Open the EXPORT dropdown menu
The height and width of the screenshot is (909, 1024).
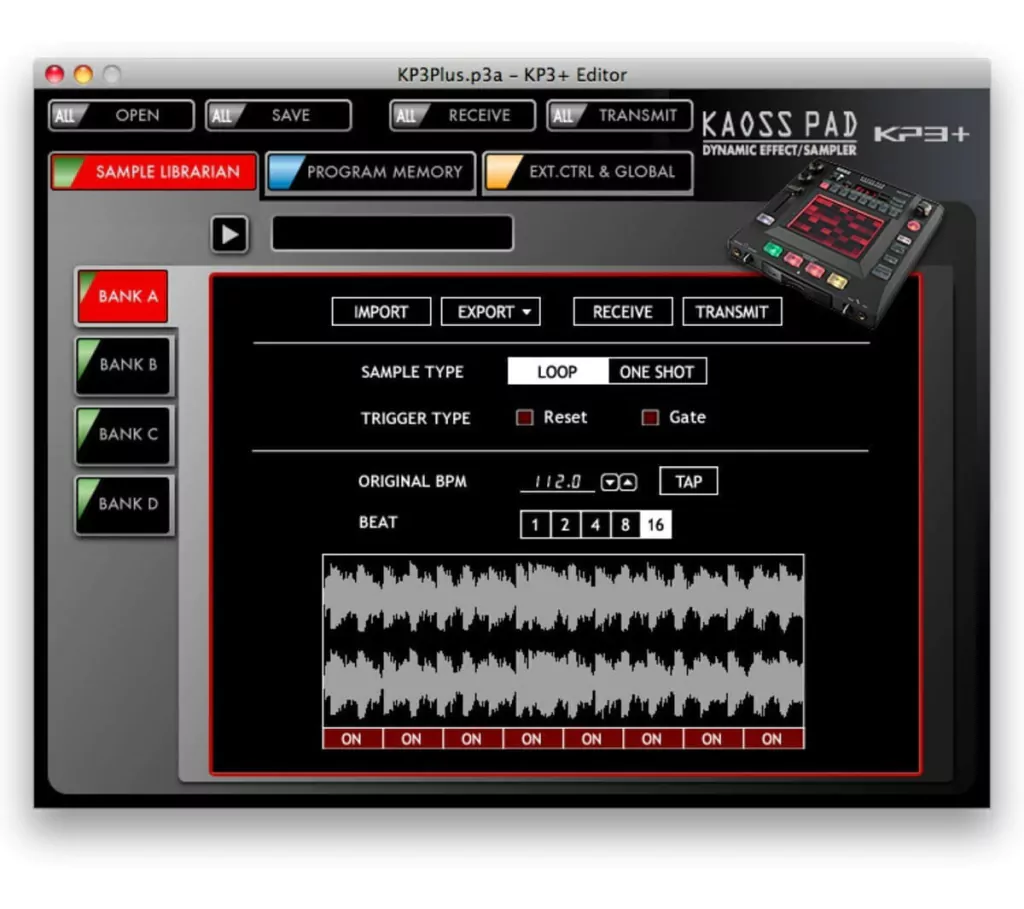490,311
